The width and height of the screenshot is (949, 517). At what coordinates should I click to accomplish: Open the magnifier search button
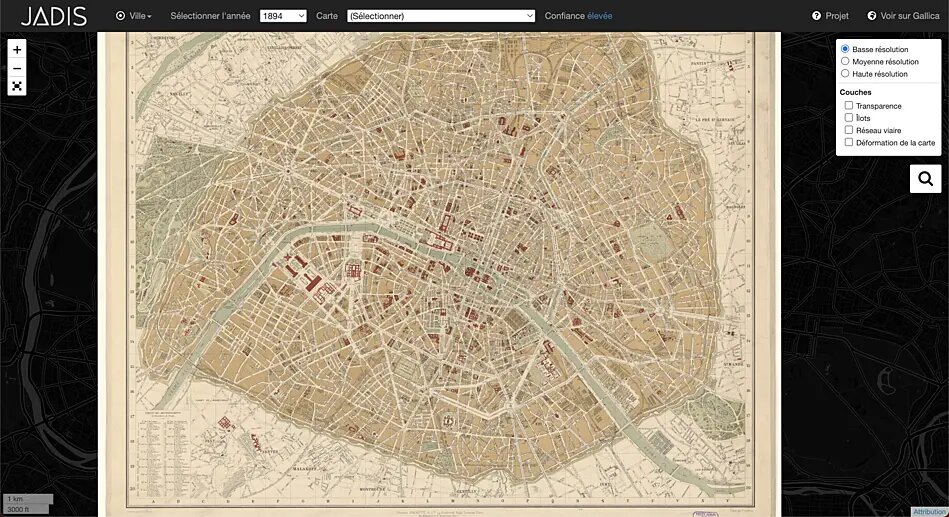925,179
